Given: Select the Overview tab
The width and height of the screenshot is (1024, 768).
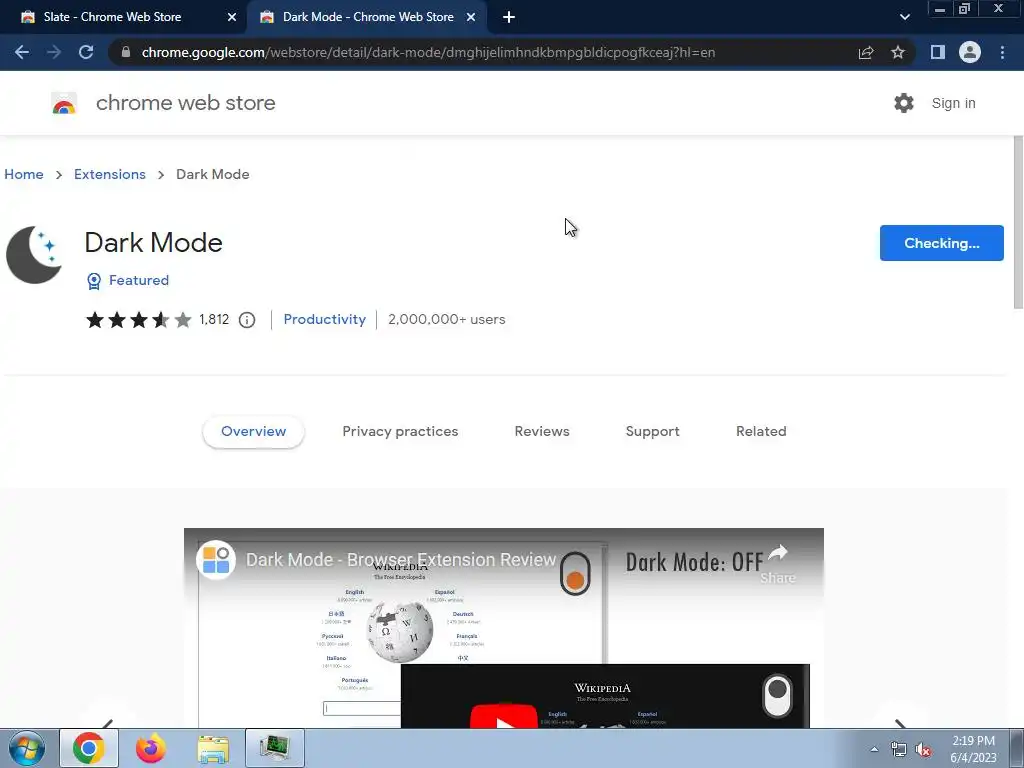Looking at the screenshot, I should [253, 432].
